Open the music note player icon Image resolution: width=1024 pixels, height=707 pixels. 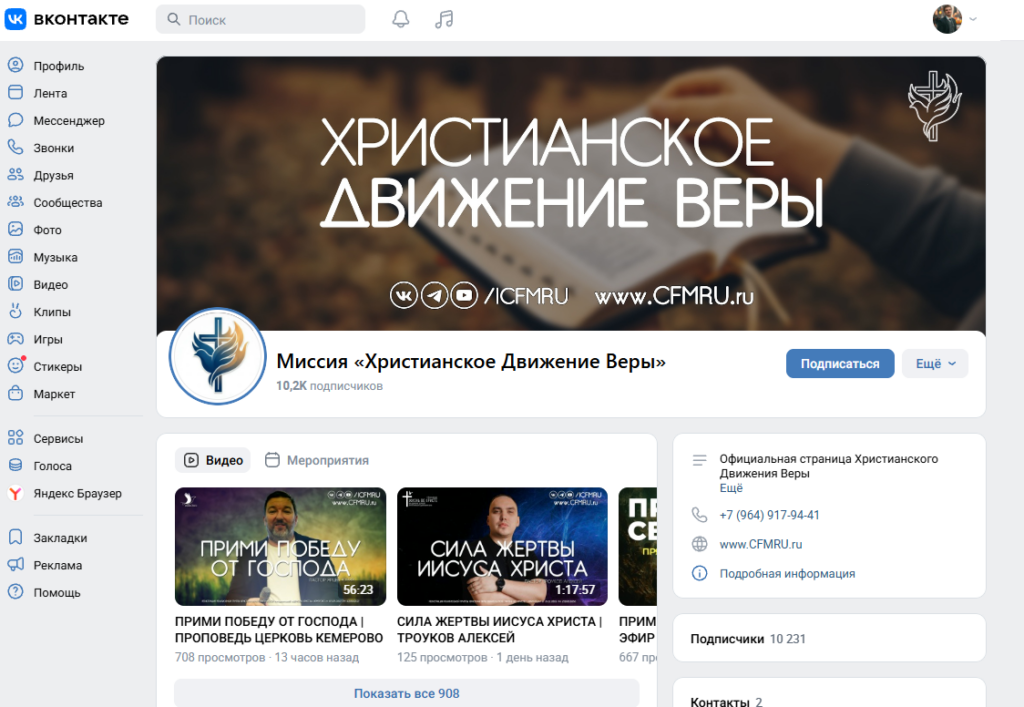click(x=444, y=19)
